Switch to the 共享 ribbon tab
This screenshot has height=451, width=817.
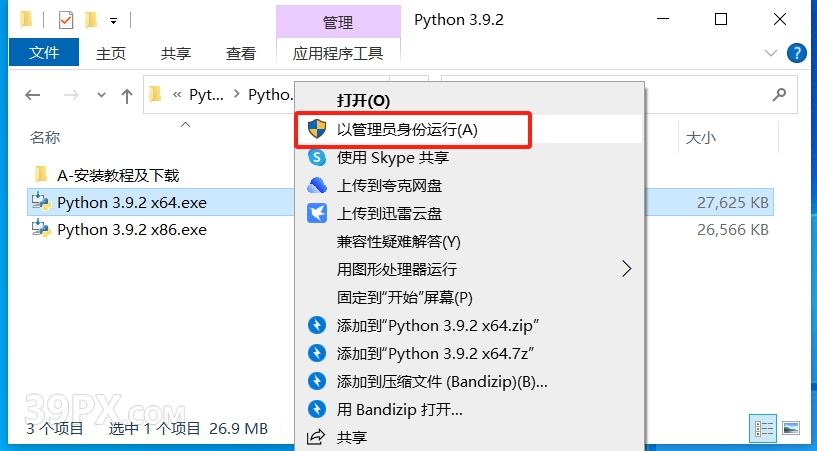[176, 53]
